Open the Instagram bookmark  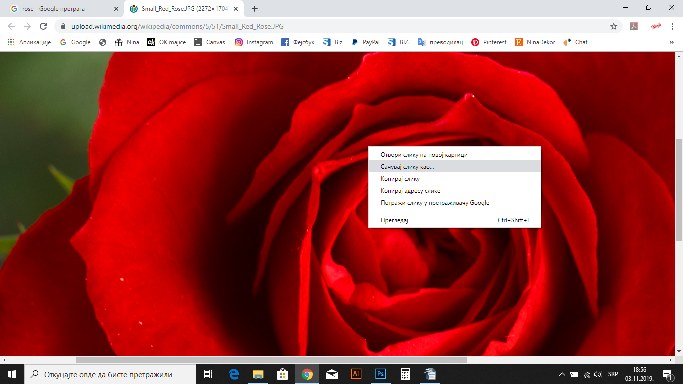point(254,42)
